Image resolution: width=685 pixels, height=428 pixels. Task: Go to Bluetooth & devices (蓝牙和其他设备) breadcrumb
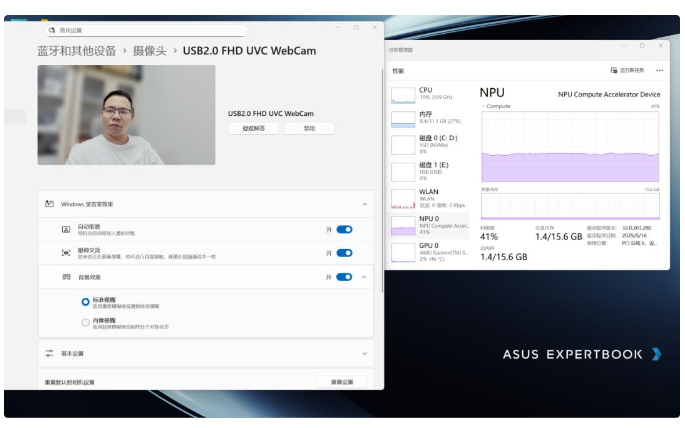tap(76, 51)
